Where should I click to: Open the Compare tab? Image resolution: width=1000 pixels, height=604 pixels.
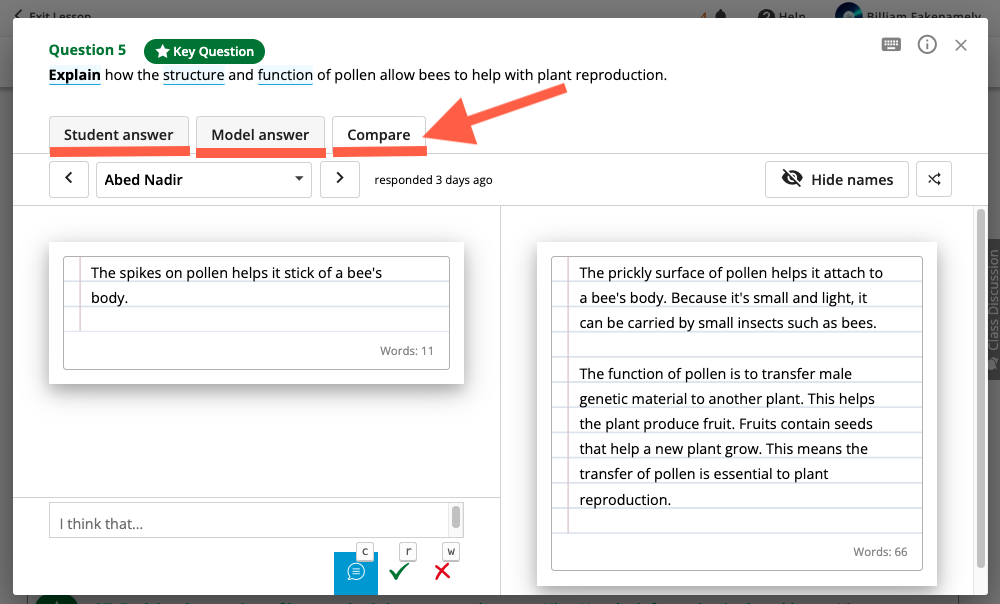pyautogui.click(x=379, y=135)
